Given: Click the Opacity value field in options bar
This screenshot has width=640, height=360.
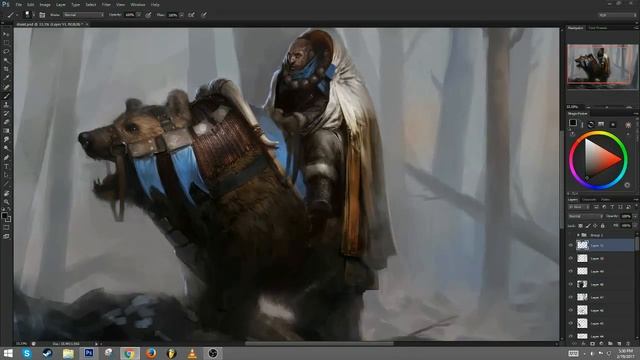Looking at the screenshot, I should click(130, 15).
